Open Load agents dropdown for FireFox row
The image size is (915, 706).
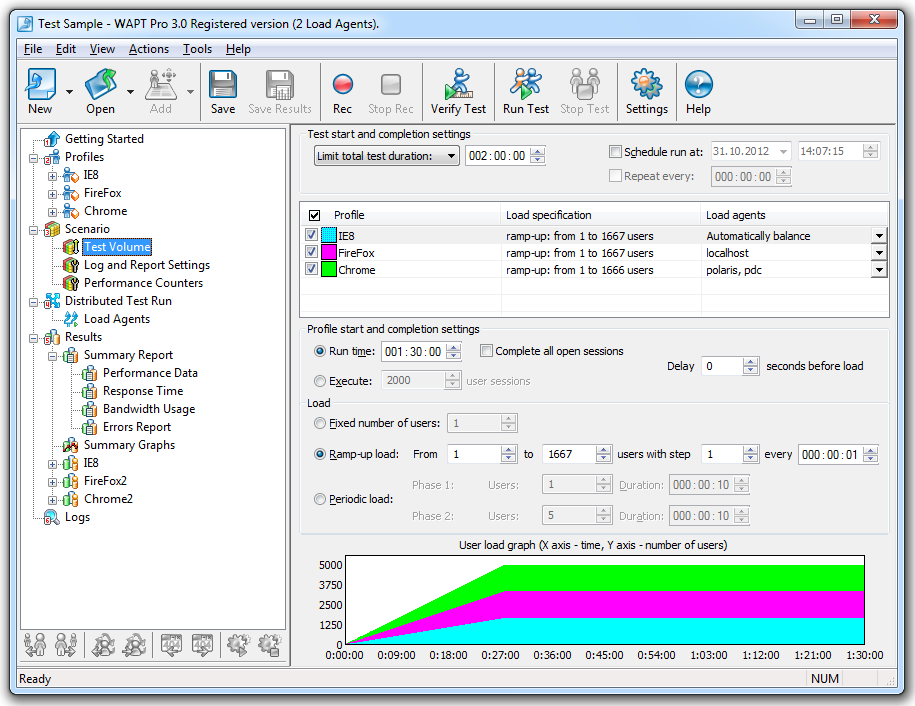pyautogui.click(x=879, y=253)
